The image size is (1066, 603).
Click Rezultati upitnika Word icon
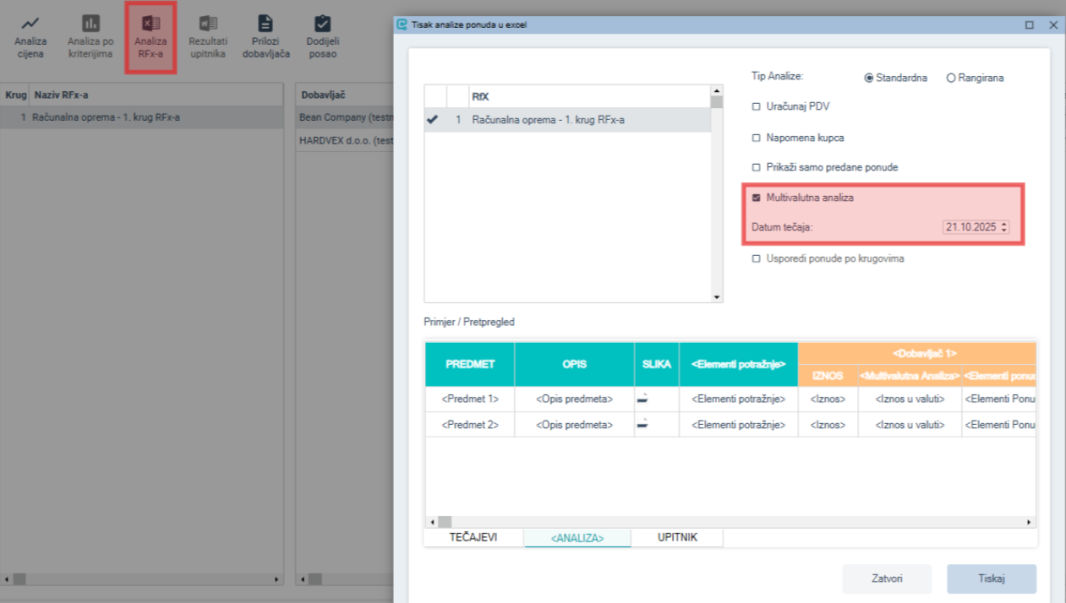point(208,23)
